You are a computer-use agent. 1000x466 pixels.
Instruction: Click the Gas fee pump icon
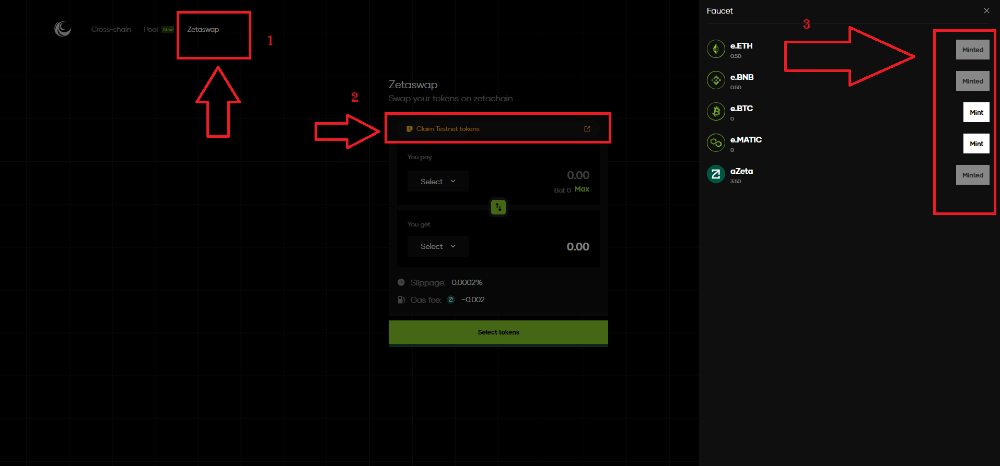401,300
